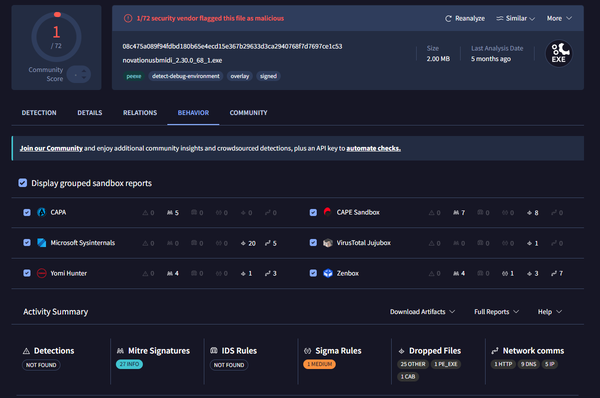Click the Join our Community link
The width and height of the screenshot is (600, 398).
coord(51,148)
